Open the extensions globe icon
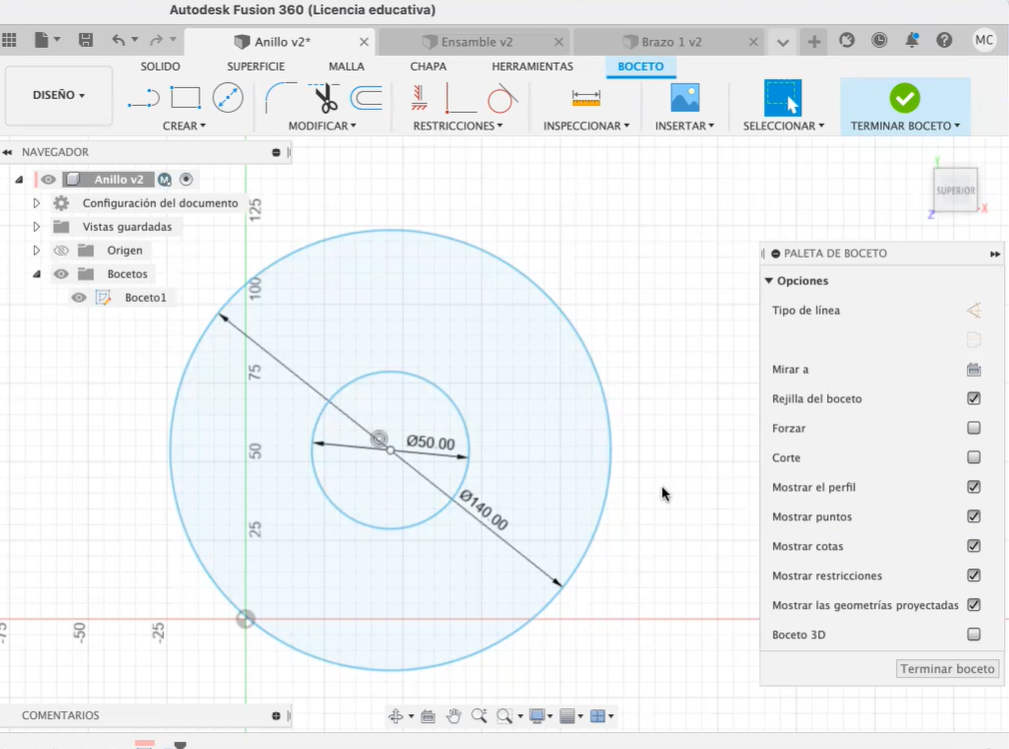The height and width of the screenshot is (749, 1009). pos(847,41)
